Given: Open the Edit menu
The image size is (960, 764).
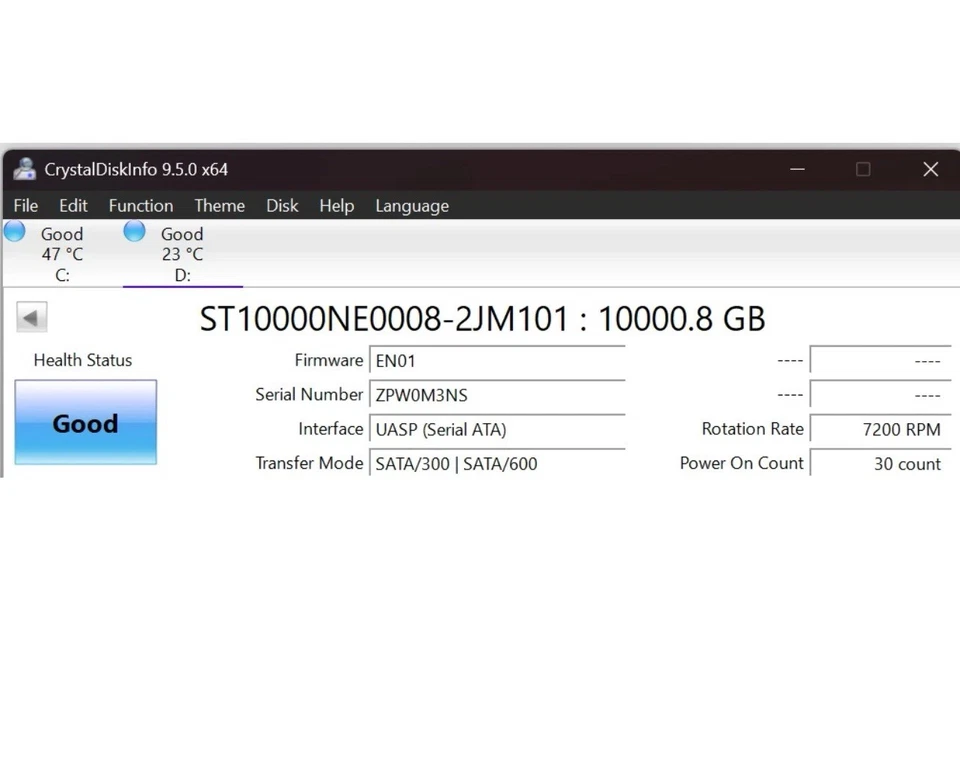Looking at the screenshot, I should (x=73, y=206).
